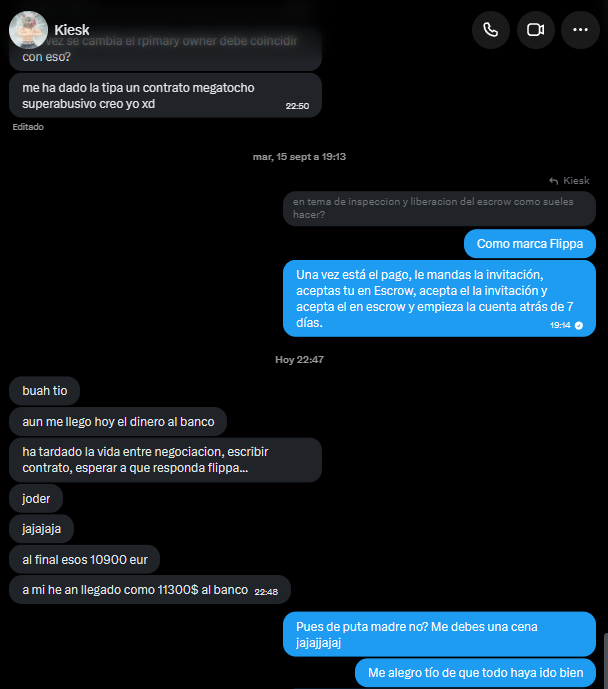Select the 'Me debes una cena' reply bubble

pyautogui.click(x=439, y=635)
